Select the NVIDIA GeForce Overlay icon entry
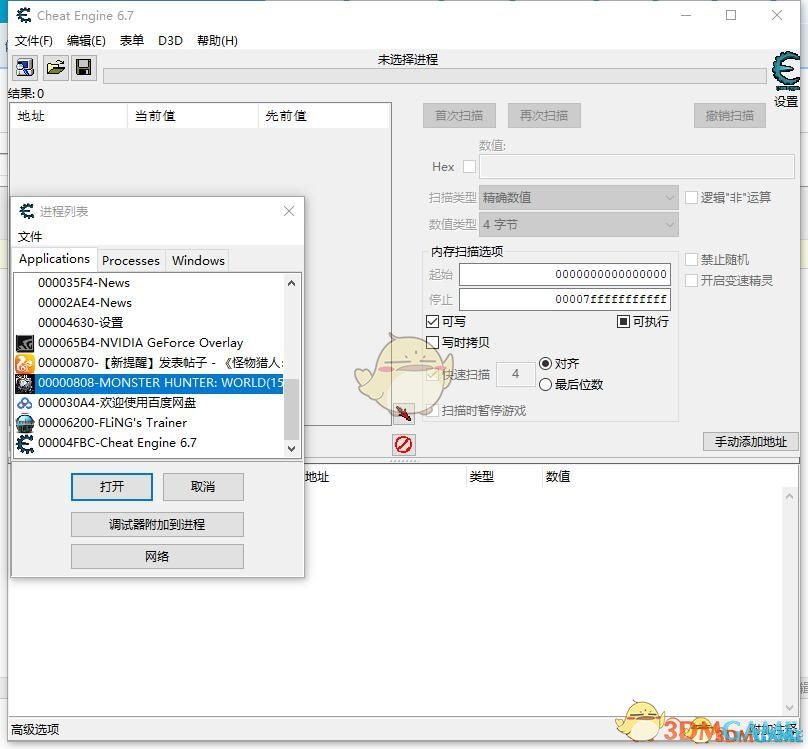Screen dimensions: 808x749 pyautogui.click(x=25, y=343)
